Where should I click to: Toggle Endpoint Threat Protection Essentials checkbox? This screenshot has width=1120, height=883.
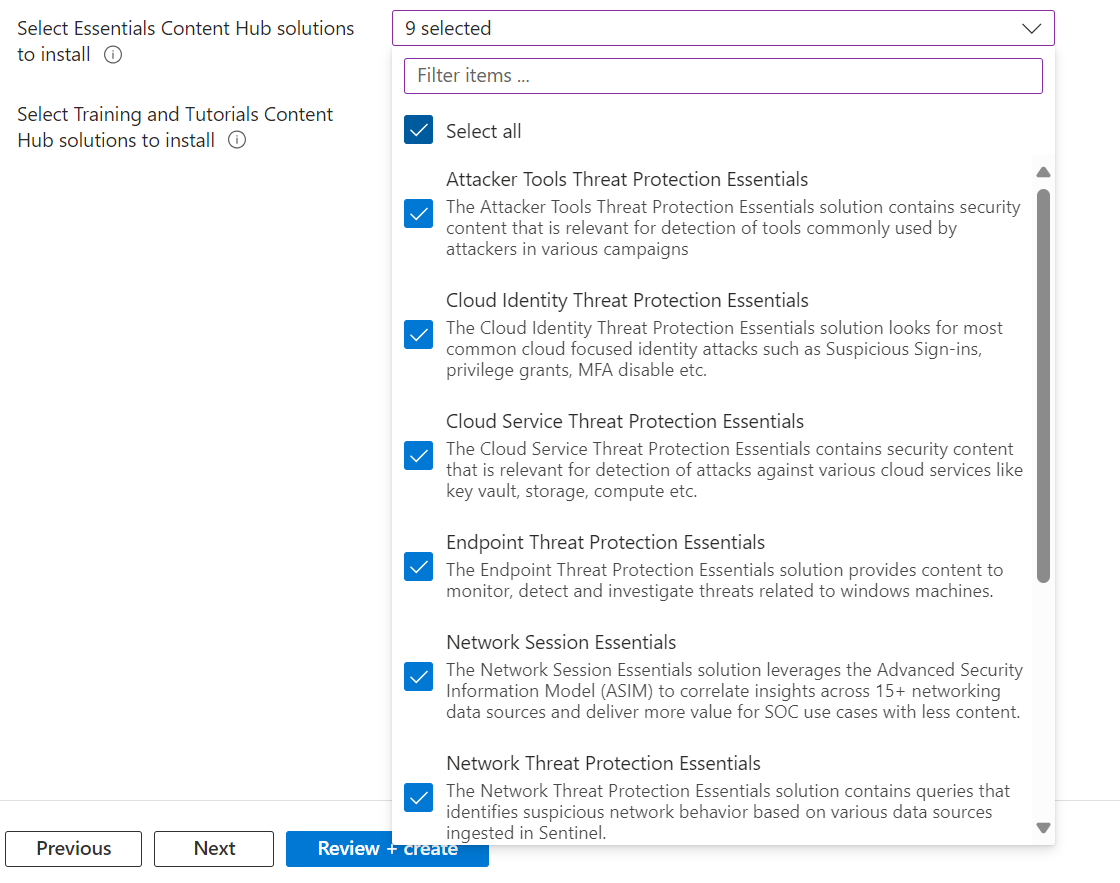(x=419, y=567)
